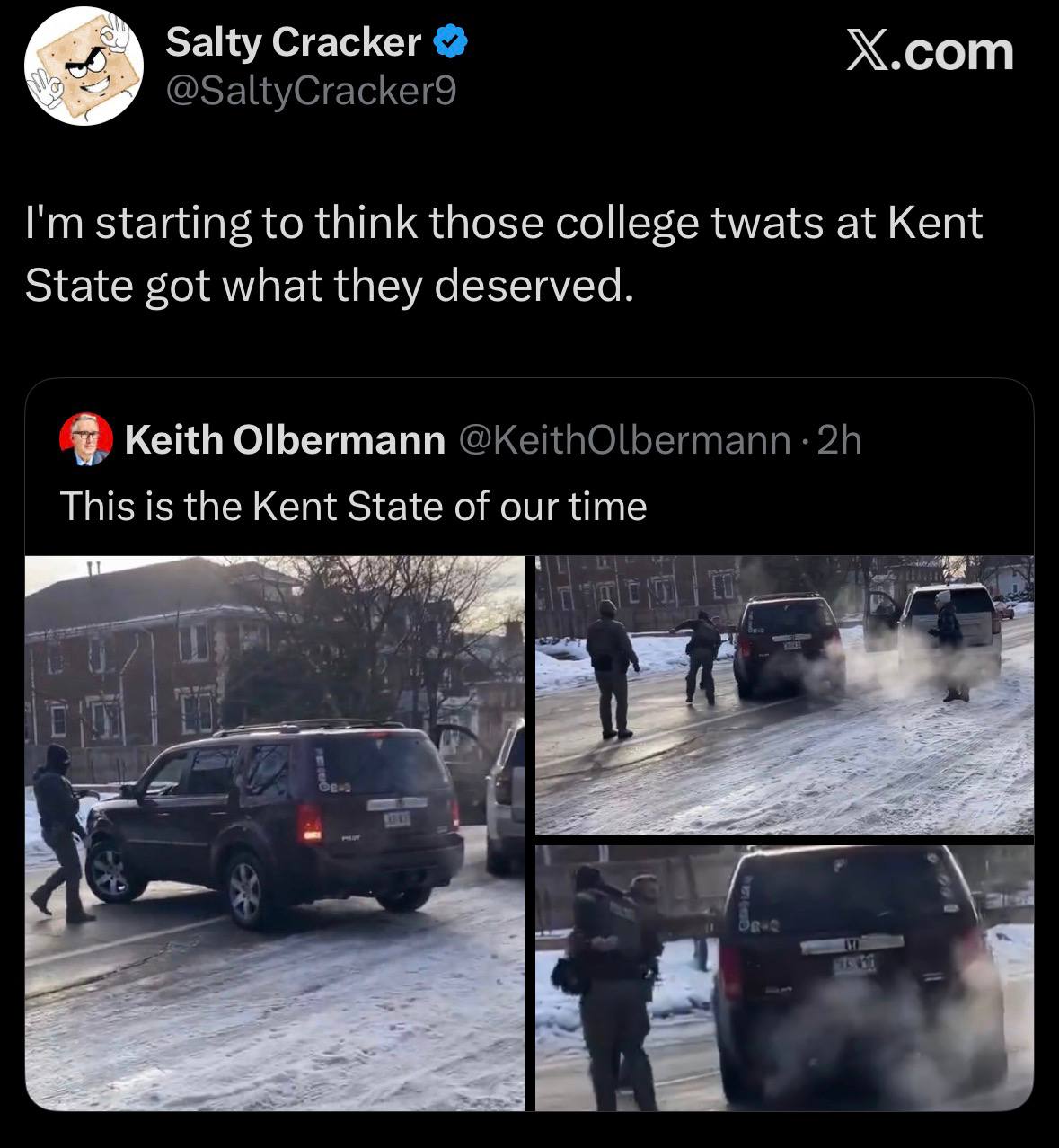Open the @KeithOlbermann handle link
Viewport: 1059px width, 1148px height.
pyautogui.click(x=625, y=440)
